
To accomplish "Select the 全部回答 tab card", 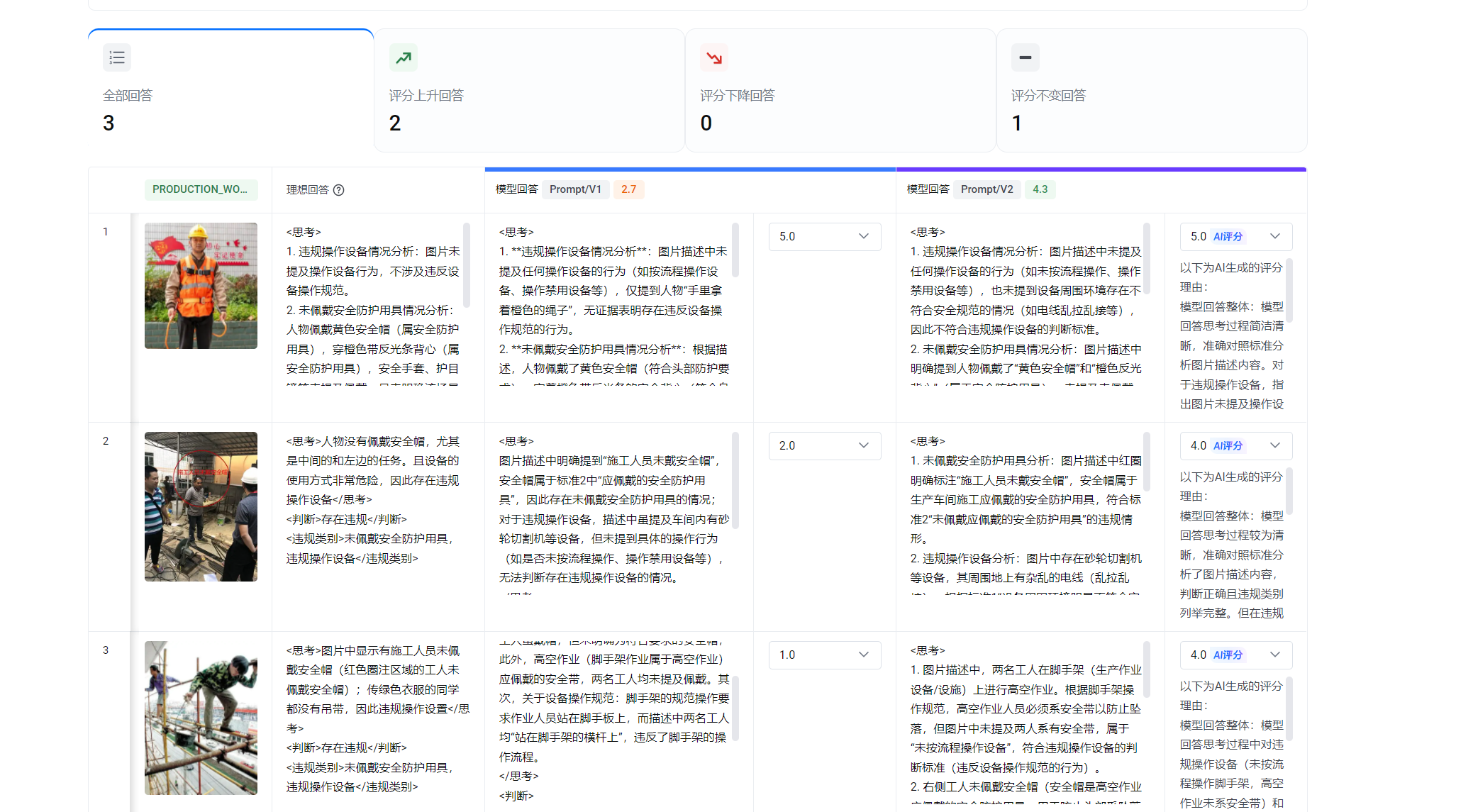I will 230,91.
